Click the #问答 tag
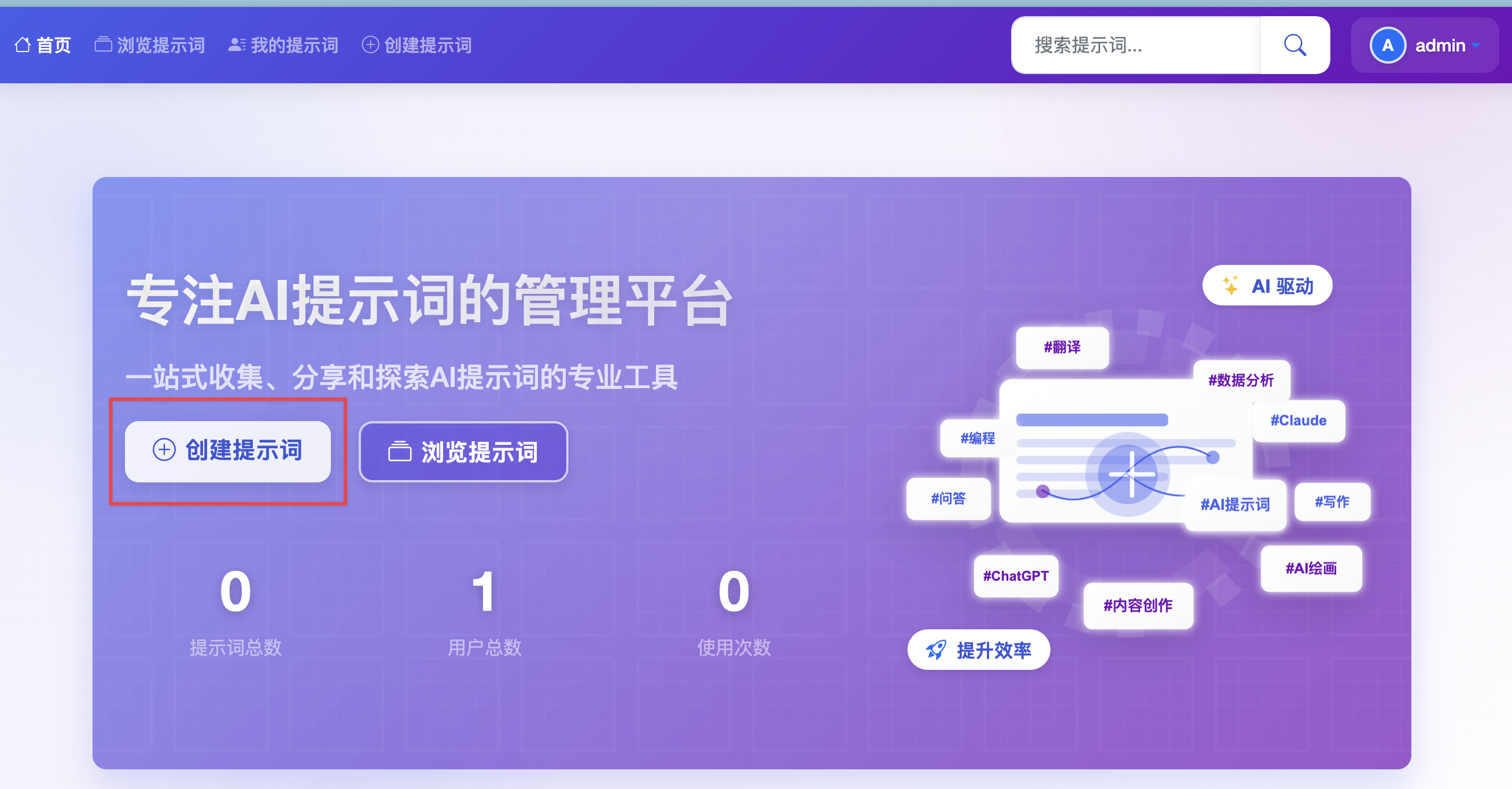This screenshot has width=1512, height=789. pyautogui.click(x=949, y=499)
